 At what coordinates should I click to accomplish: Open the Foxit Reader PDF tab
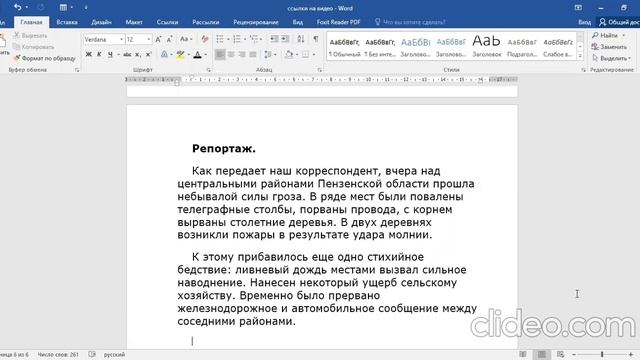click(338, 22)
